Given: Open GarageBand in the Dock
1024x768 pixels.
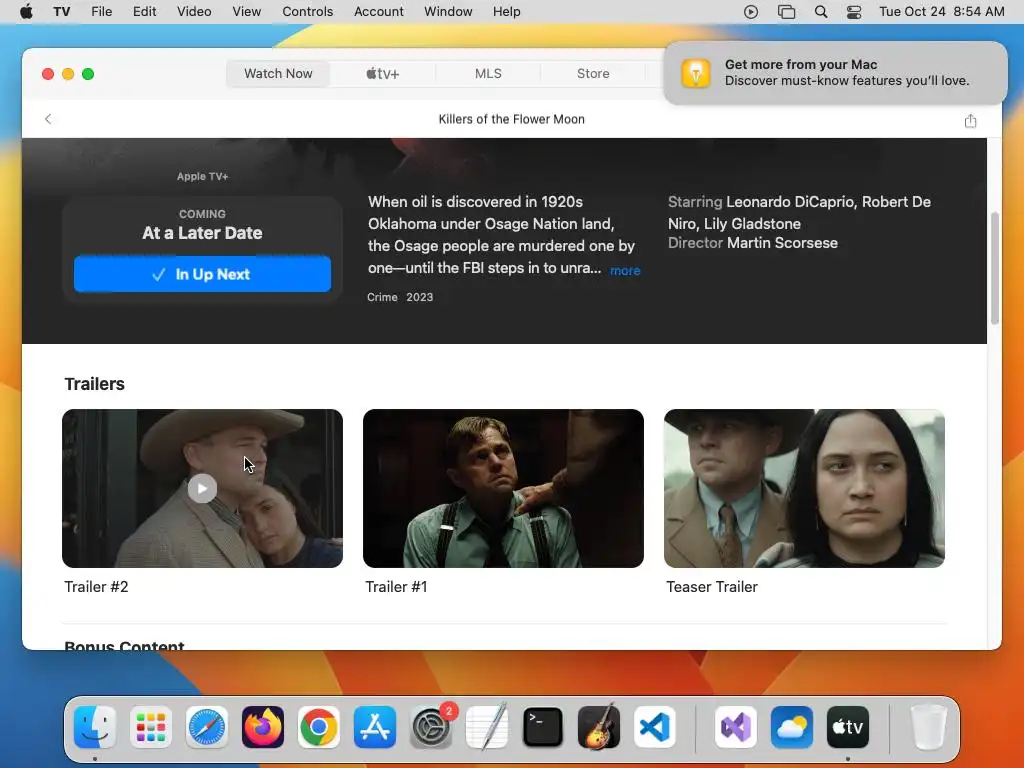Looking at the screenshot, I should 599,727.
